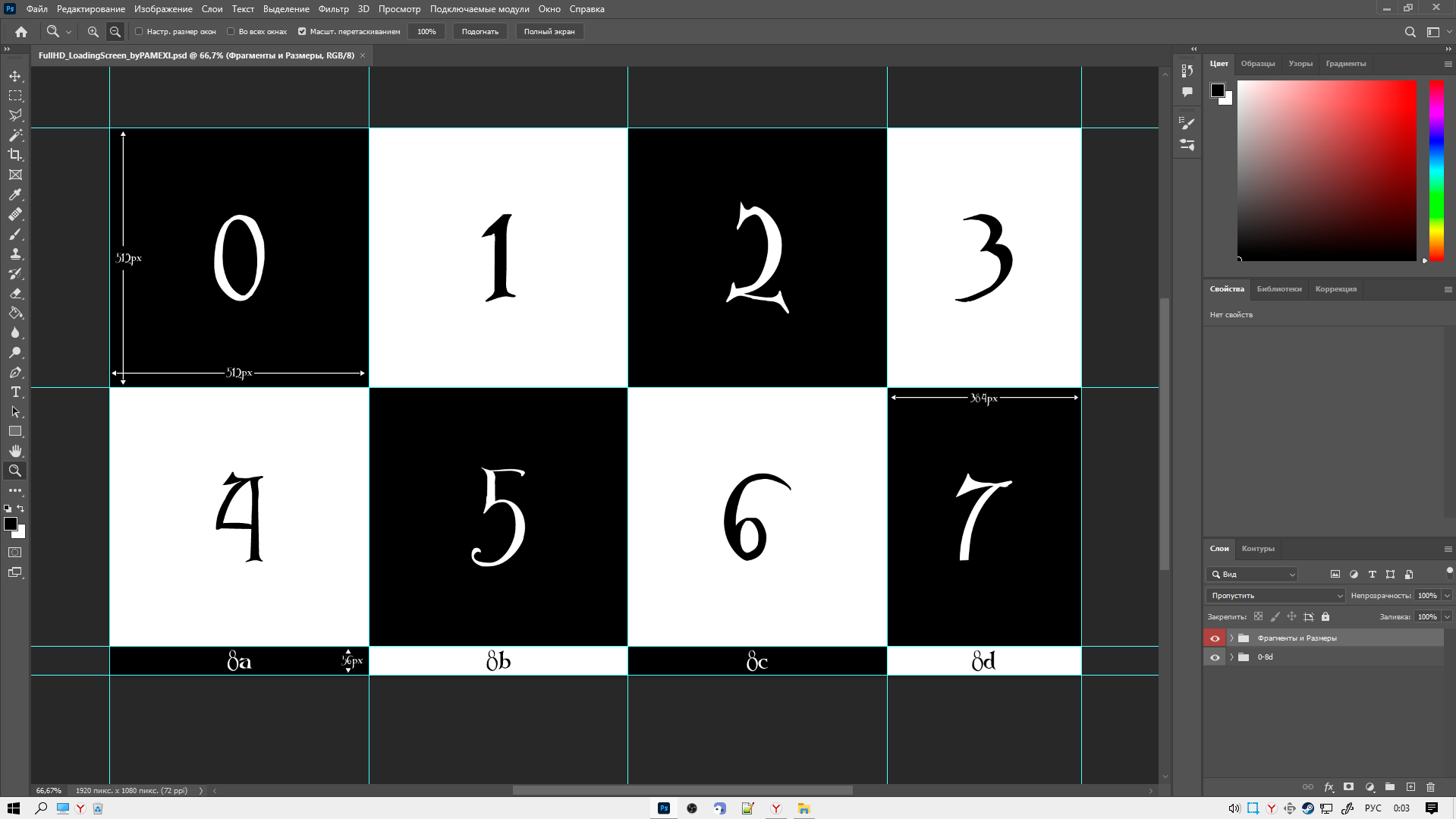This screenshot has width=1456, height=819.
Task: Switch to the 'Коррекция' tab
Action: tap(1335, 289)
